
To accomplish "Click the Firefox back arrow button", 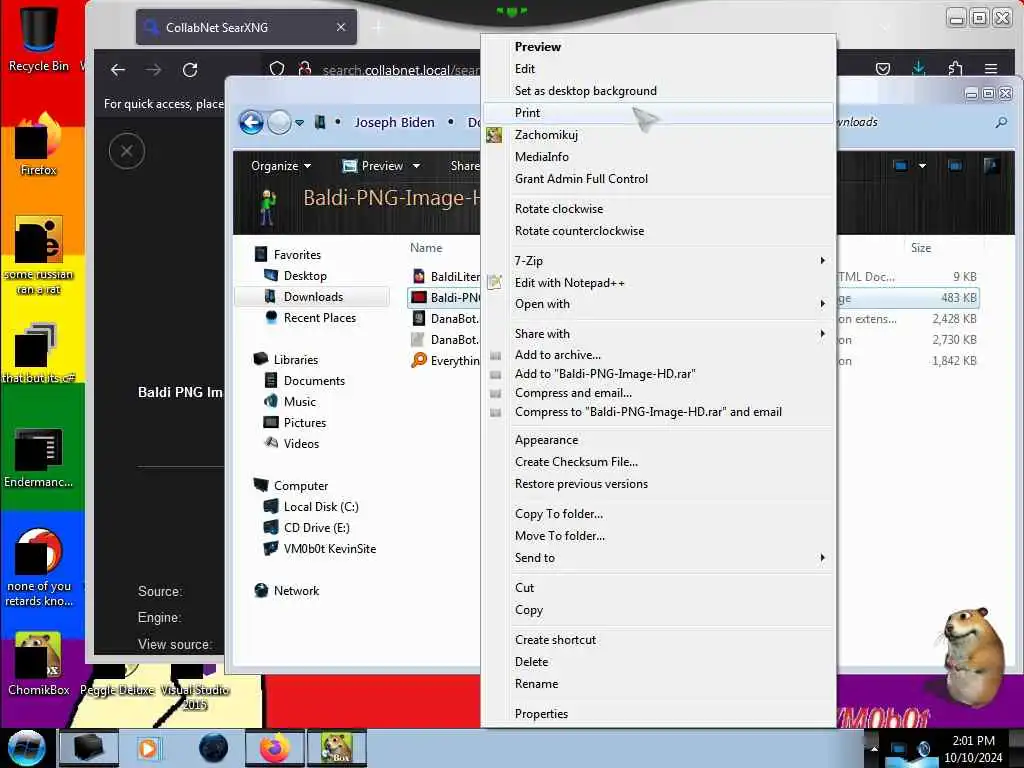I will click(x=118, y=69).
